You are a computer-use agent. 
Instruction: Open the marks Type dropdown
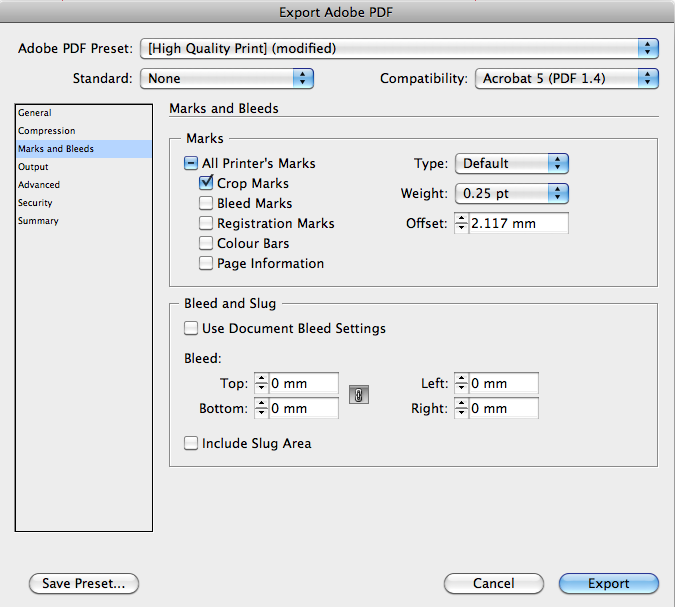pyautogui.click(x=512, y=164)
